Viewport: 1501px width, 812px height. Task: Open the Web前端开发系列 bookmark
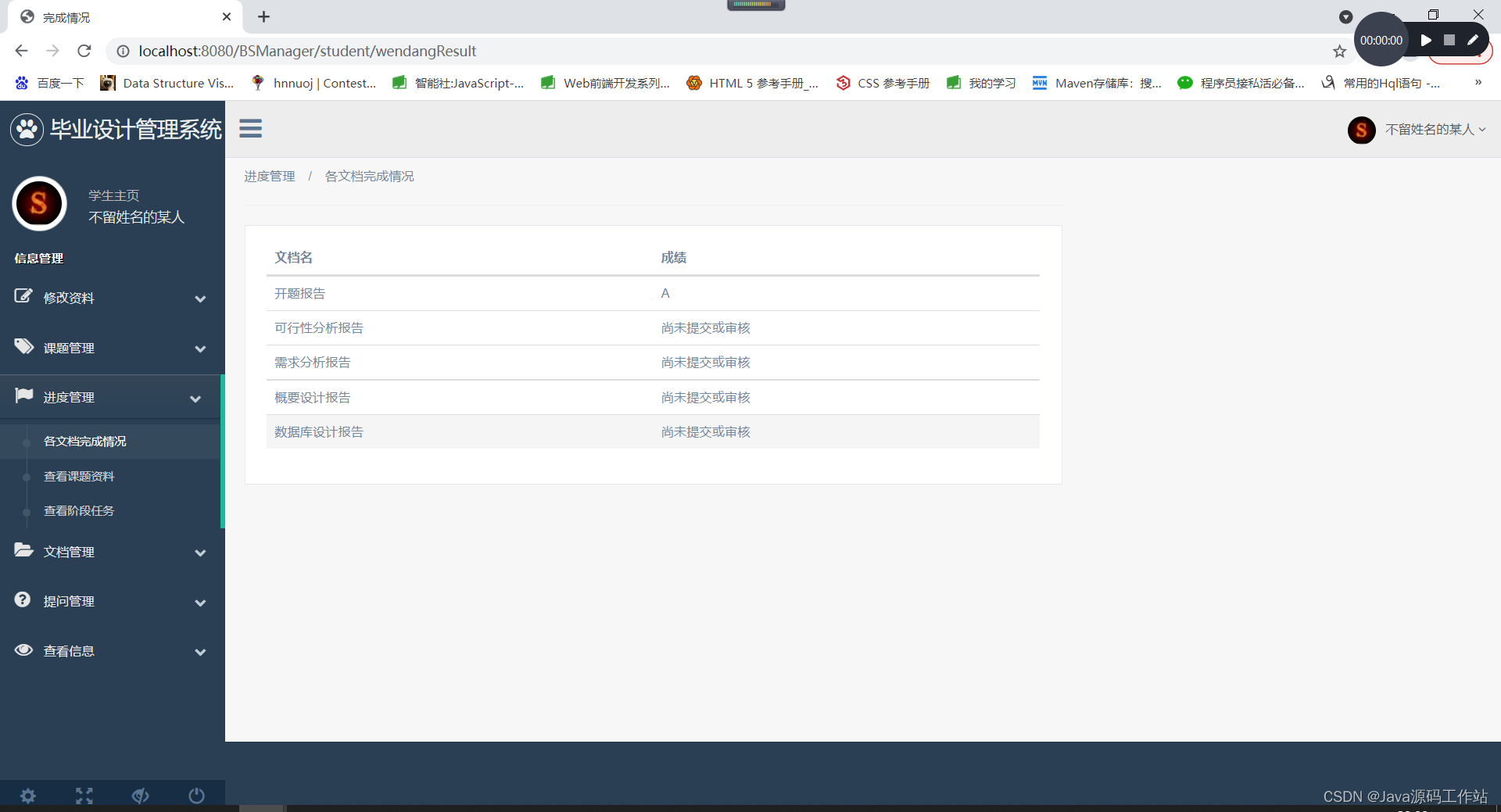point(605,83)
